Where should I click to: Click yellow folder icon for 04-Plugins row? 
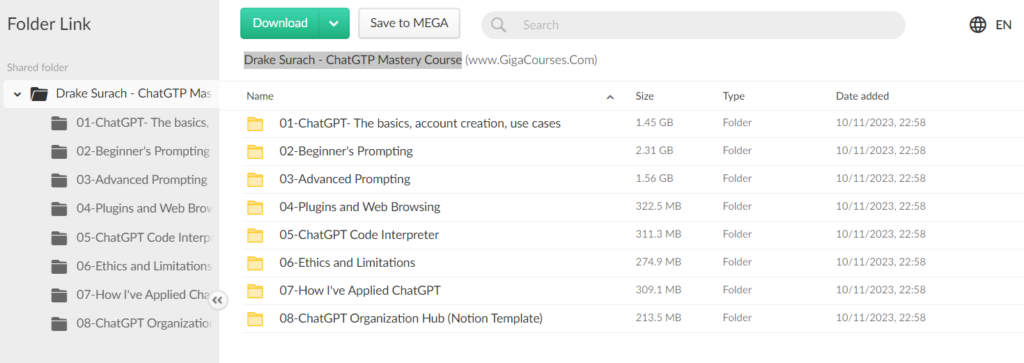click(x=255, y=208)
